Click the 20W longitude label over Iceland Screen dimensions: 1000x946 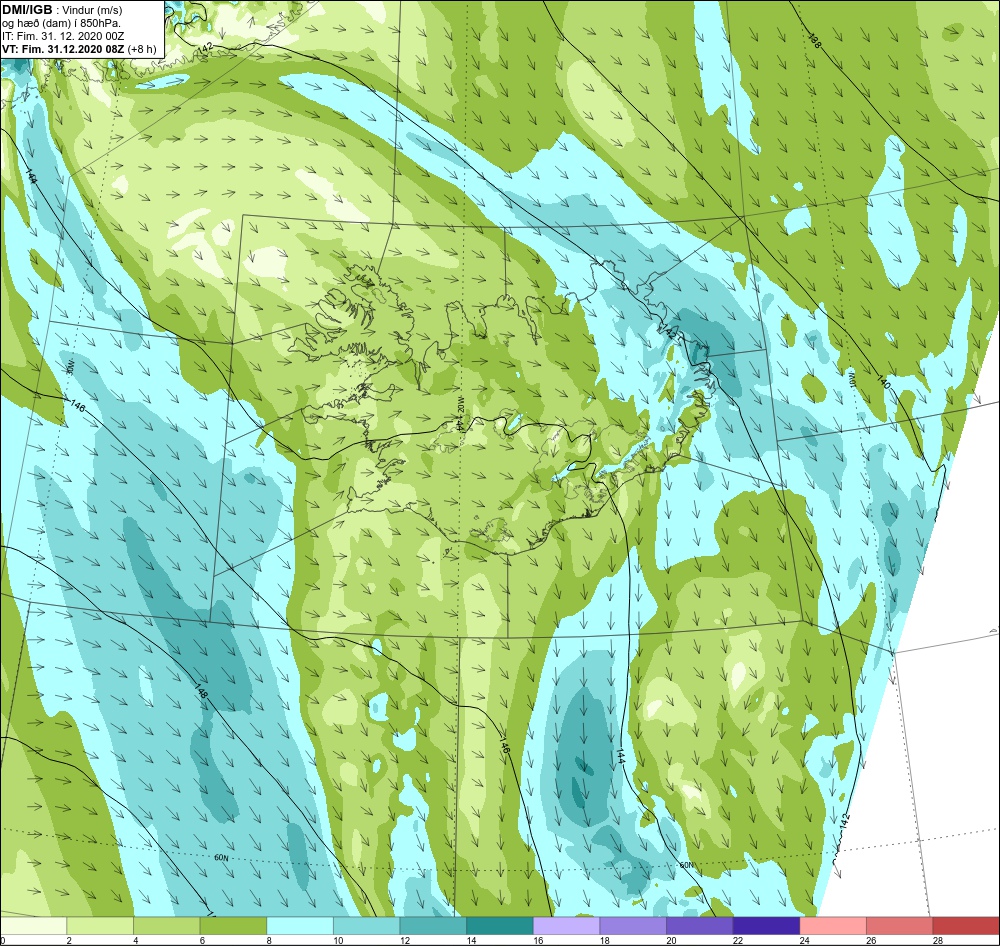click(x=460, y=404)
